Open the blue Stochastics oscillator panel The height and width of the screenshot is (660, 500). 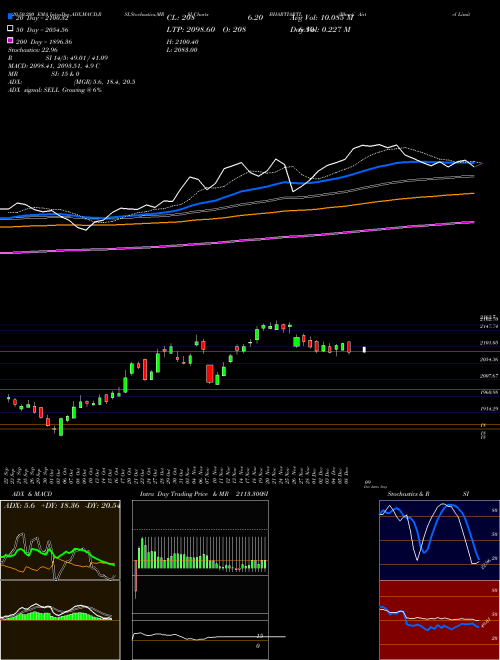(x=439, y=540)
